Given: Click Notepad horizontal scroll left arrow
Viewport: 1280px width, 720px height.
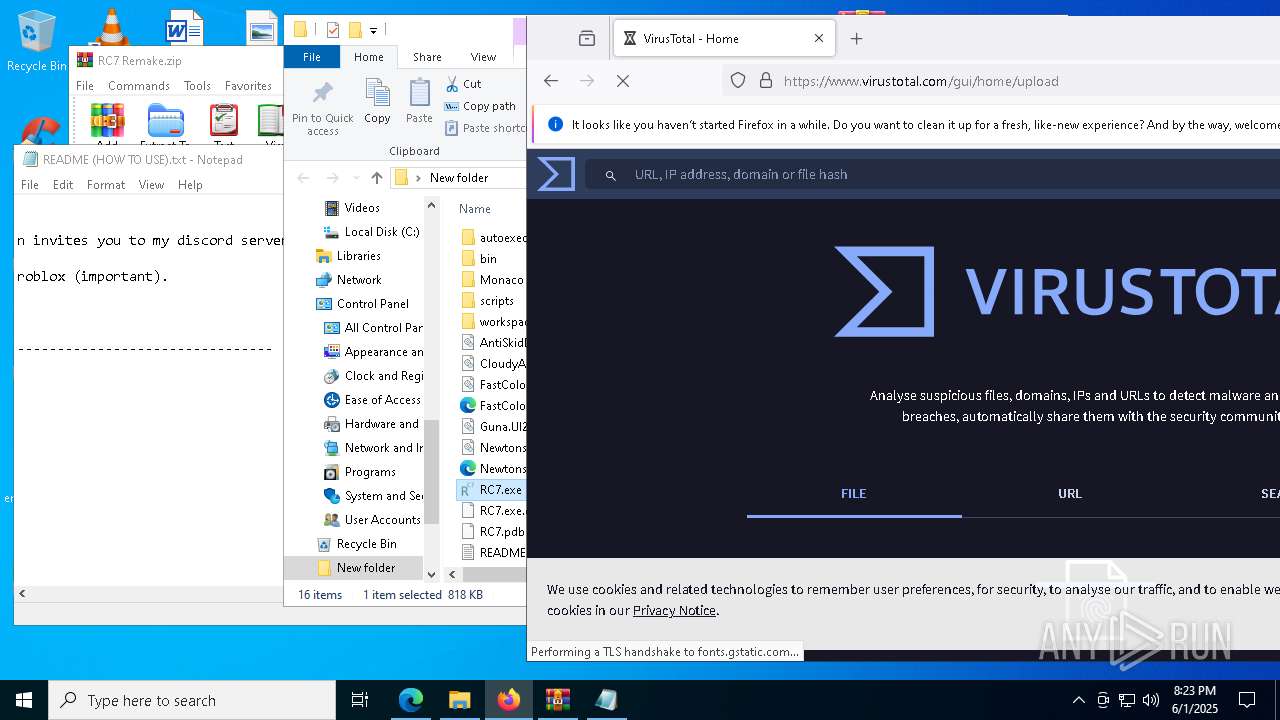Looking at the screenshot, I should click(22, 593).
